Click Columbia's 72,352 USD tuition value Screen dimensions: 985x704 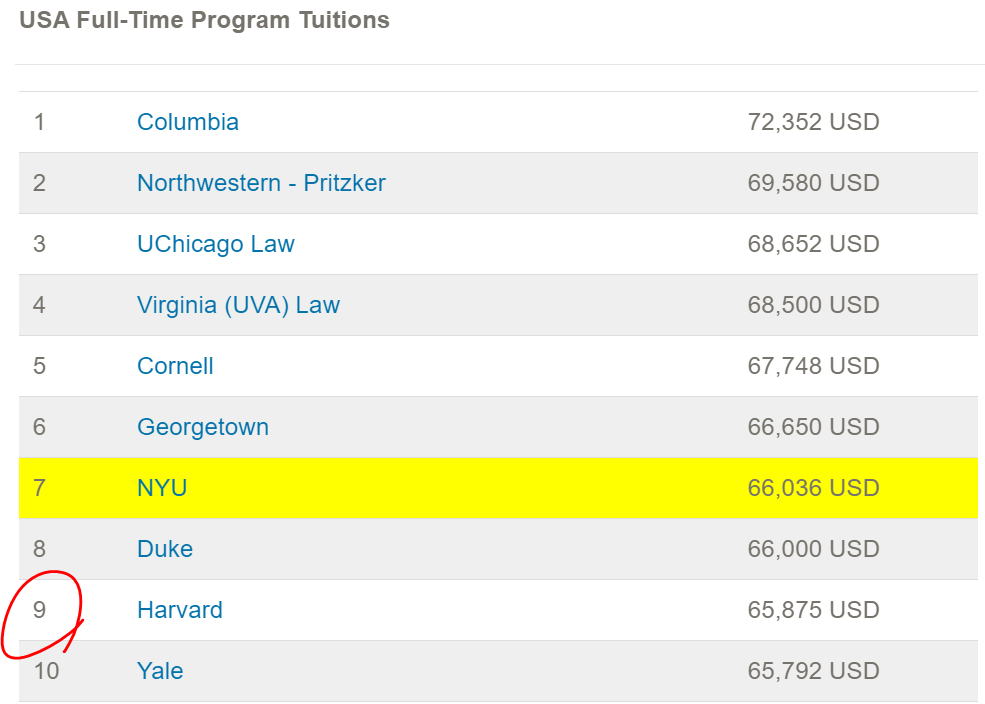pyautogui.click(x=813, y=122)
